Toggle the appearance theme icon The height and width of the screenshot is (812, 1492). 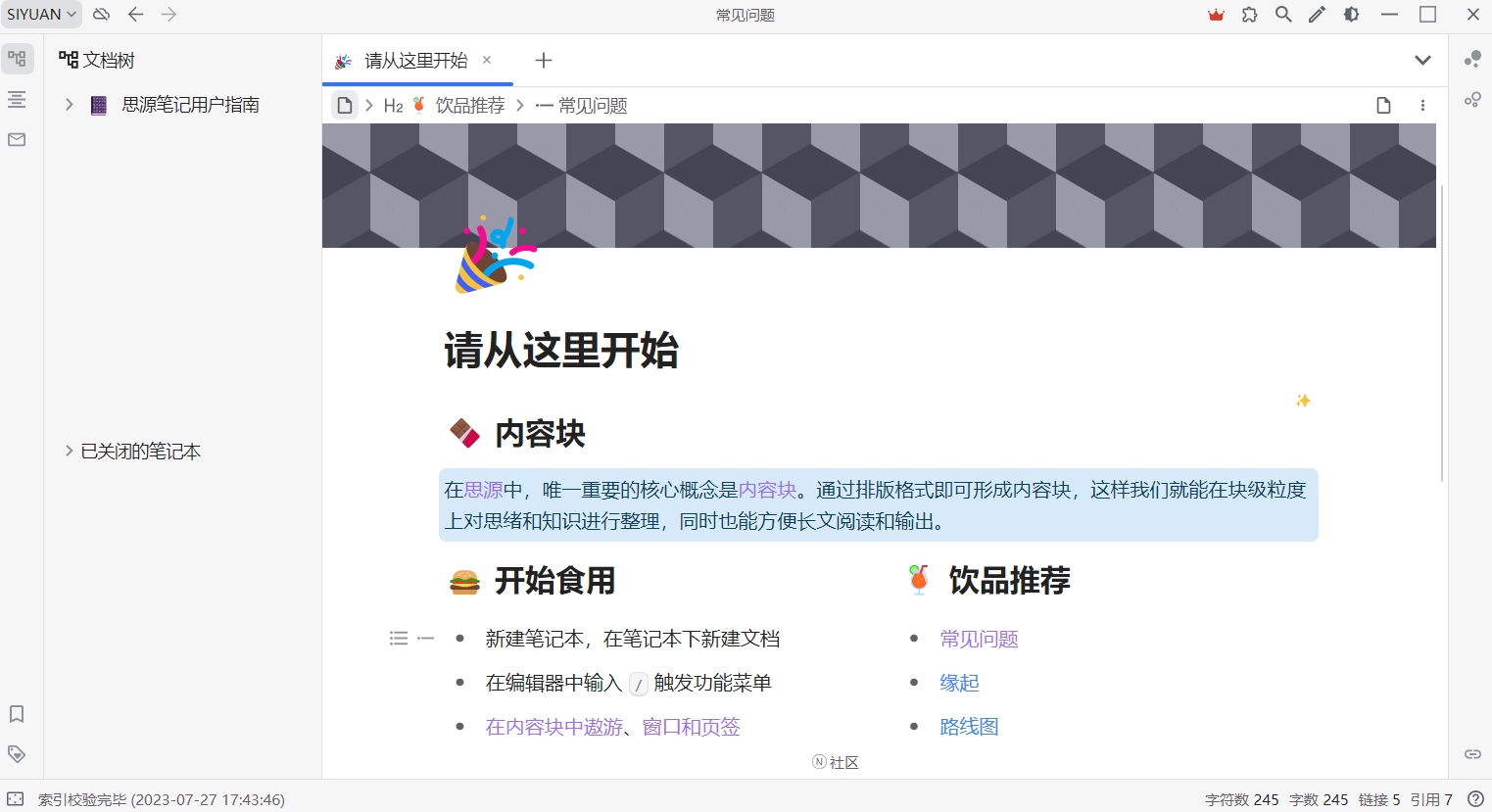1351,15
